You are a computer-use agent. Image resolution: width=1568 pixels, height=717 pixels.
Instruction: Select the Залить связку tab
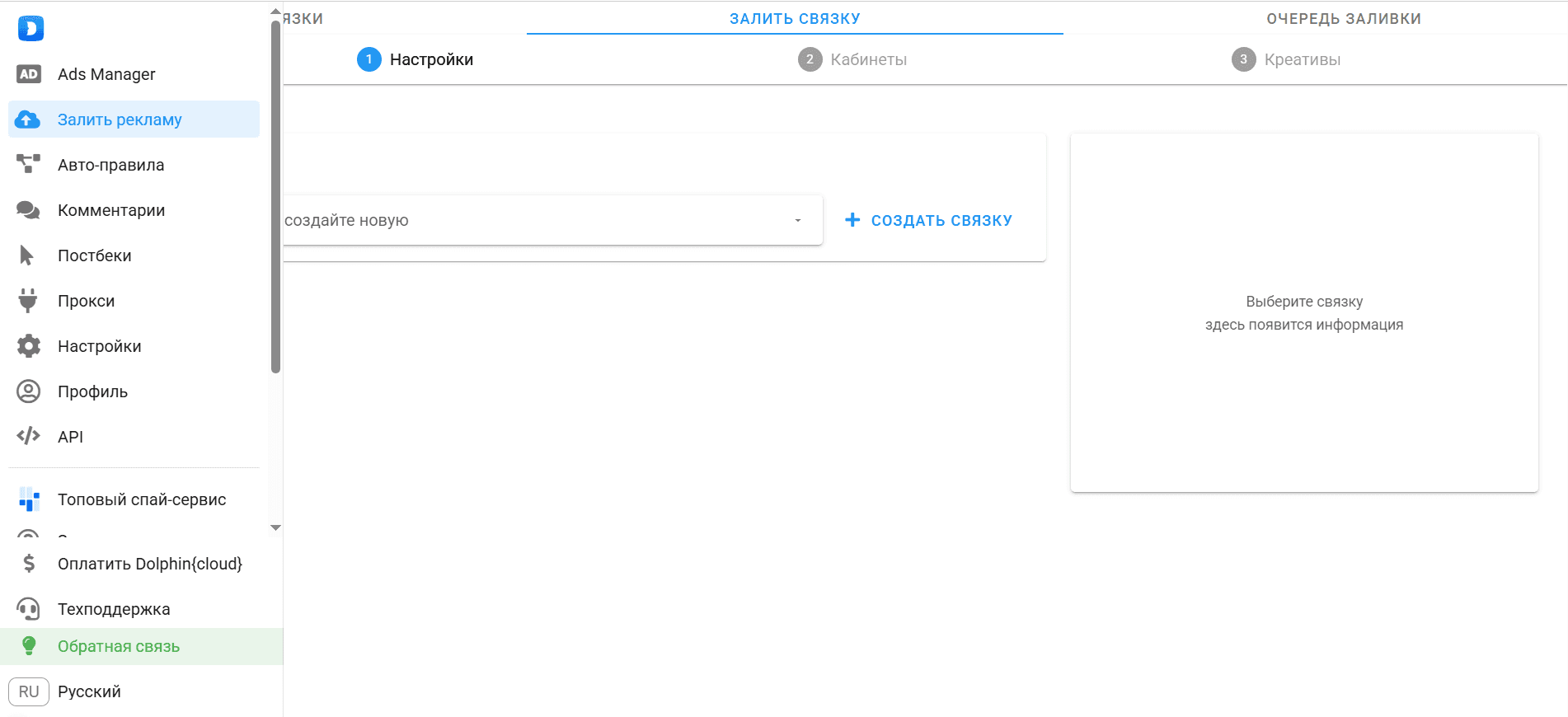(795, 18)
